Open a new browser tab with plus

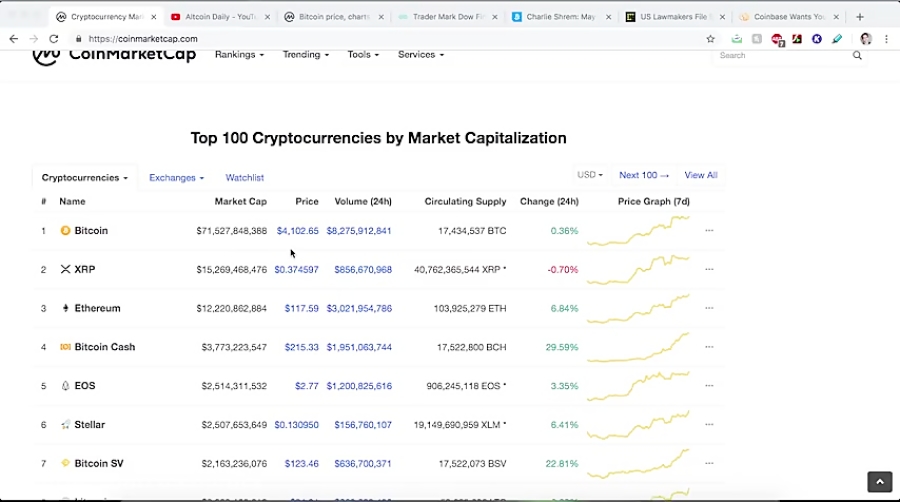pyautogui.click(x=860, y=17)
